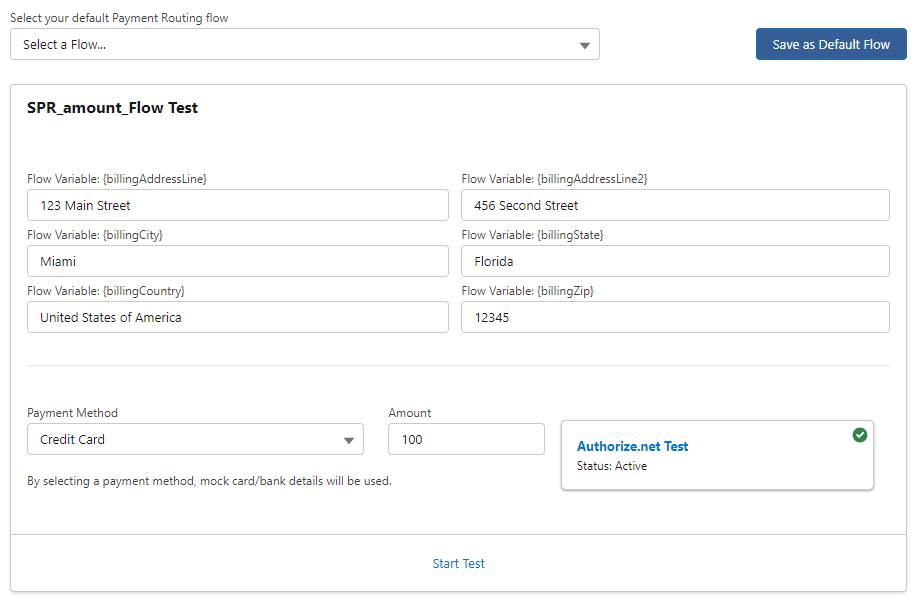Click the billingAddressLine2 field with 456 Second Street
The image size is (921, 607).
[x=674, y=205]
